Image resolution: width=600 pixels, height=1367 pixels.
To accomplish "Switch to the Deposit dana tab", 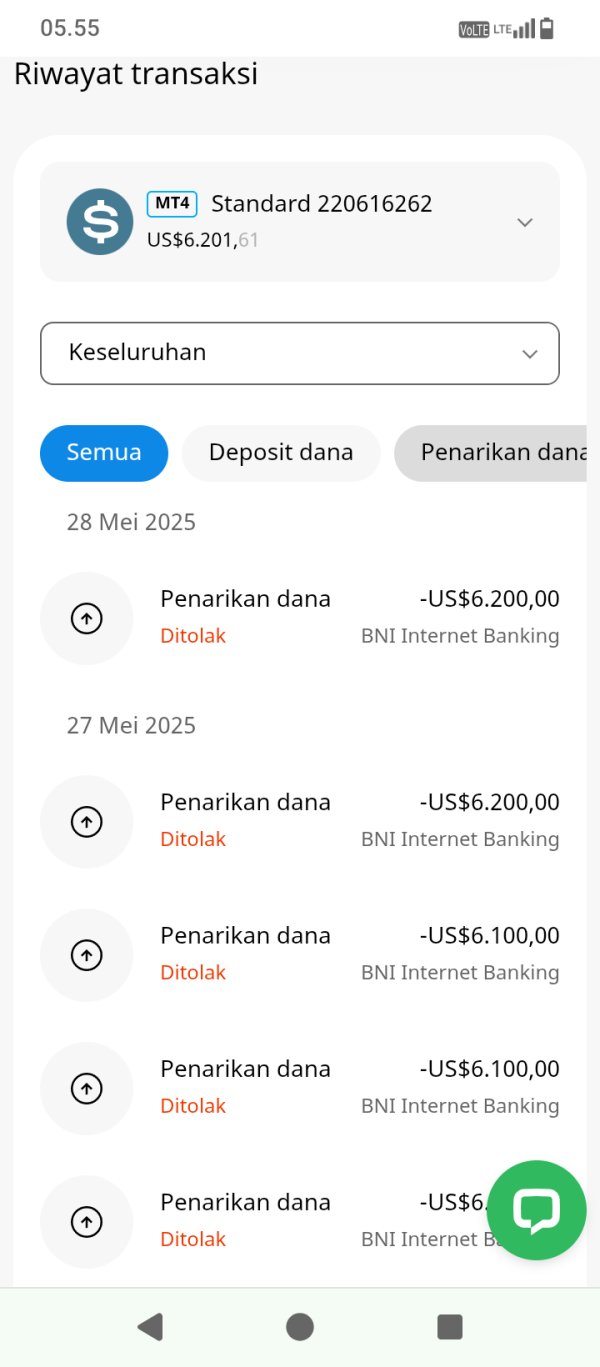I will click(x=281, y=453).
